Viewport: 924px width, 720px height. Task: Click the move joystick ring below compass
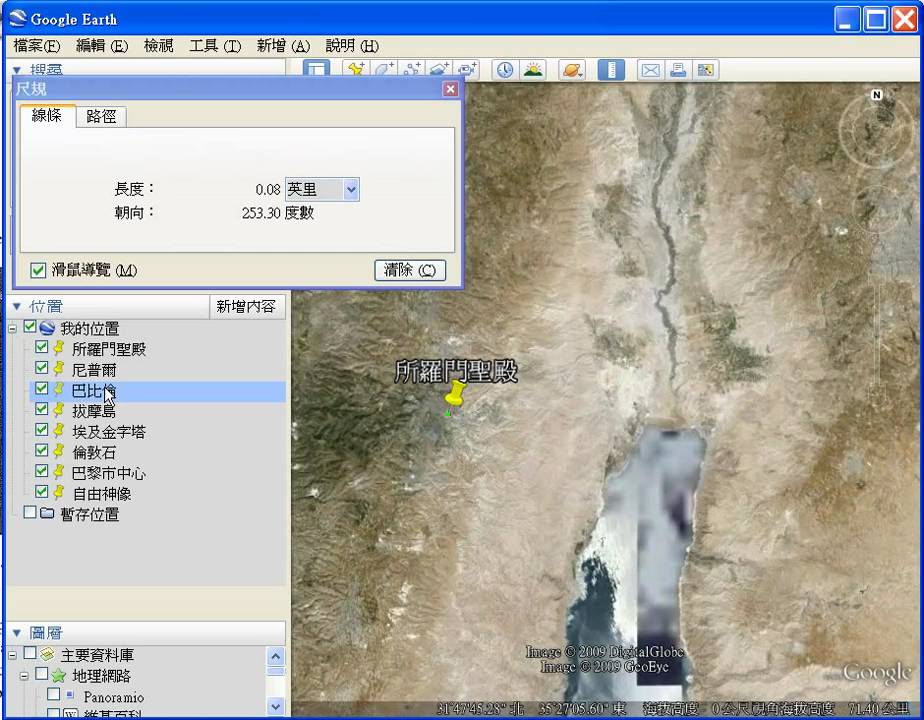pos(879,209)
